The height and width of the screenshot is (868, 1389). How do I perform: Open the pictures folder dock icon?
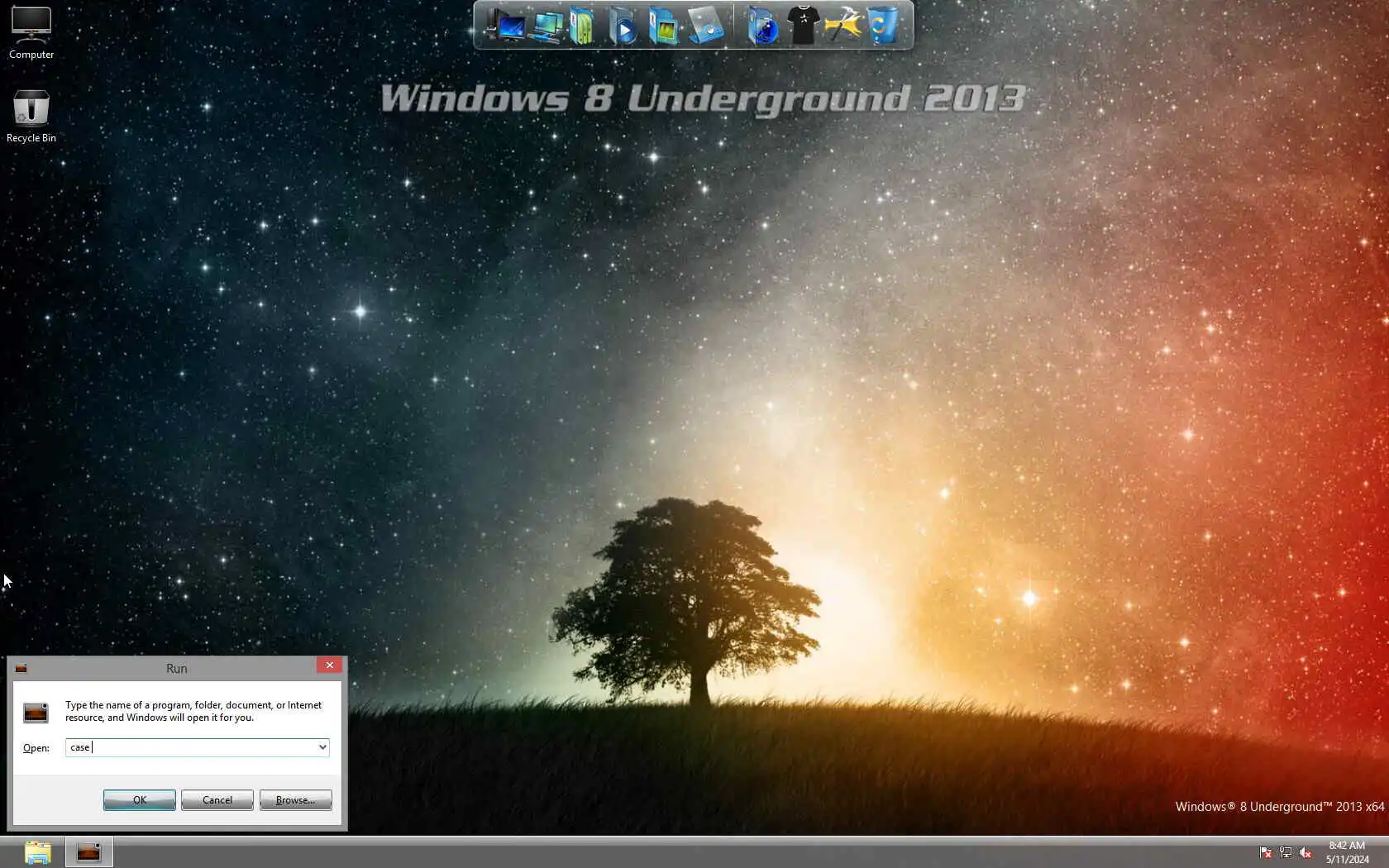[x=663, y=26]
